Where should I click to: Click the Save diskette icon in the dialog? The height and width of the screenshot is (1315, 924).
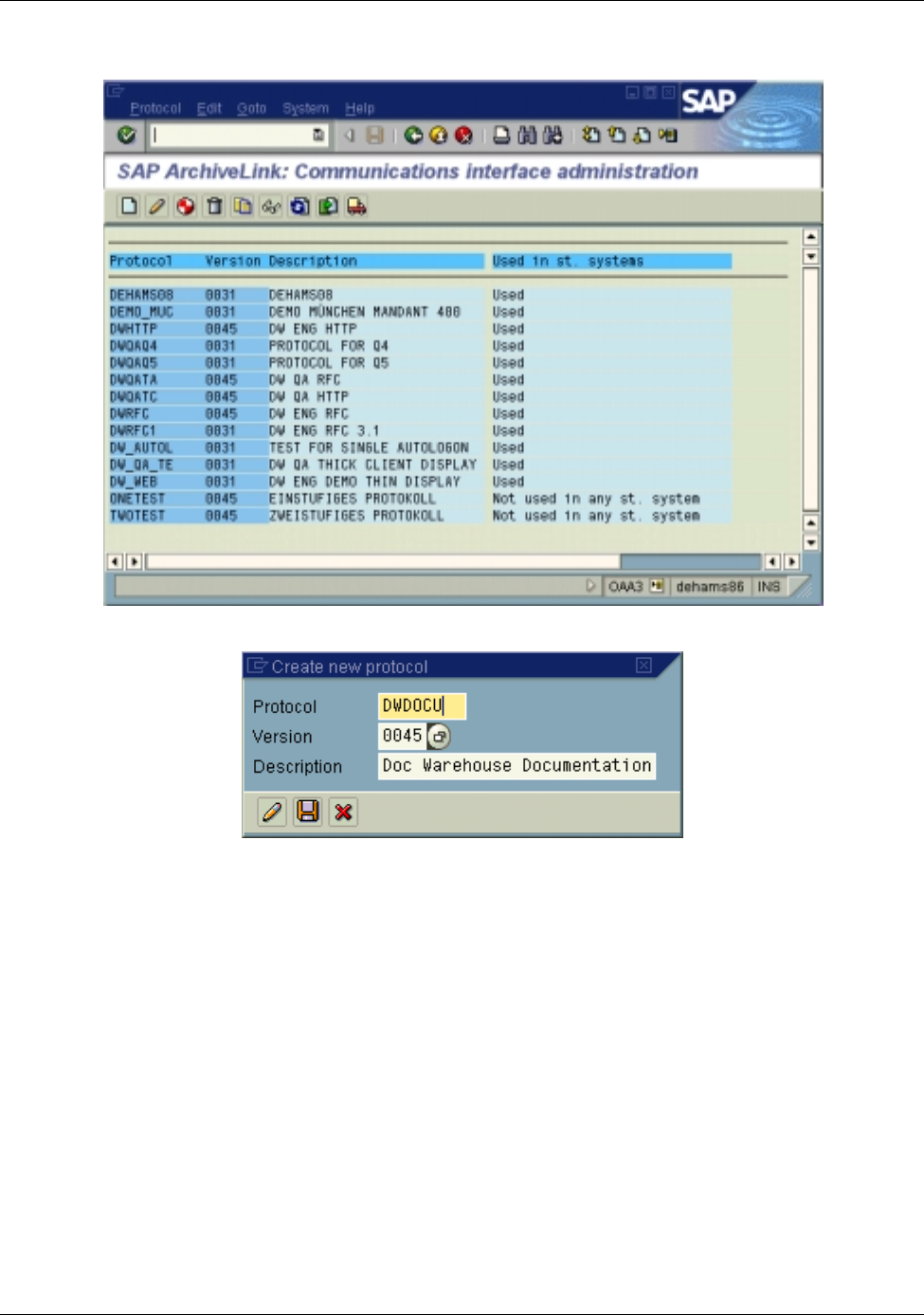click(308, 812)
